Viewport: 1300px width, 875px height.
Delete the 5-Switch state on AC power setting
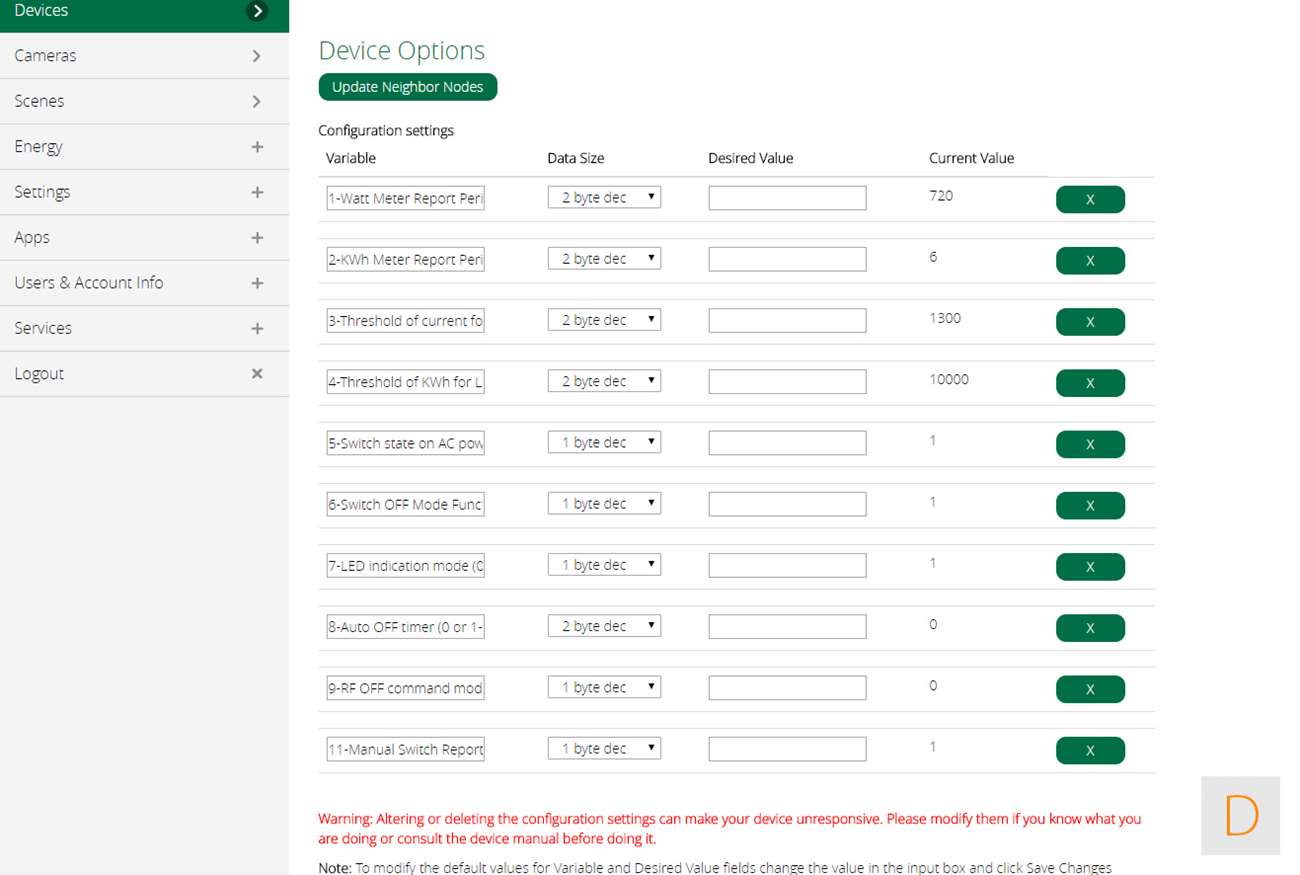1090,445
